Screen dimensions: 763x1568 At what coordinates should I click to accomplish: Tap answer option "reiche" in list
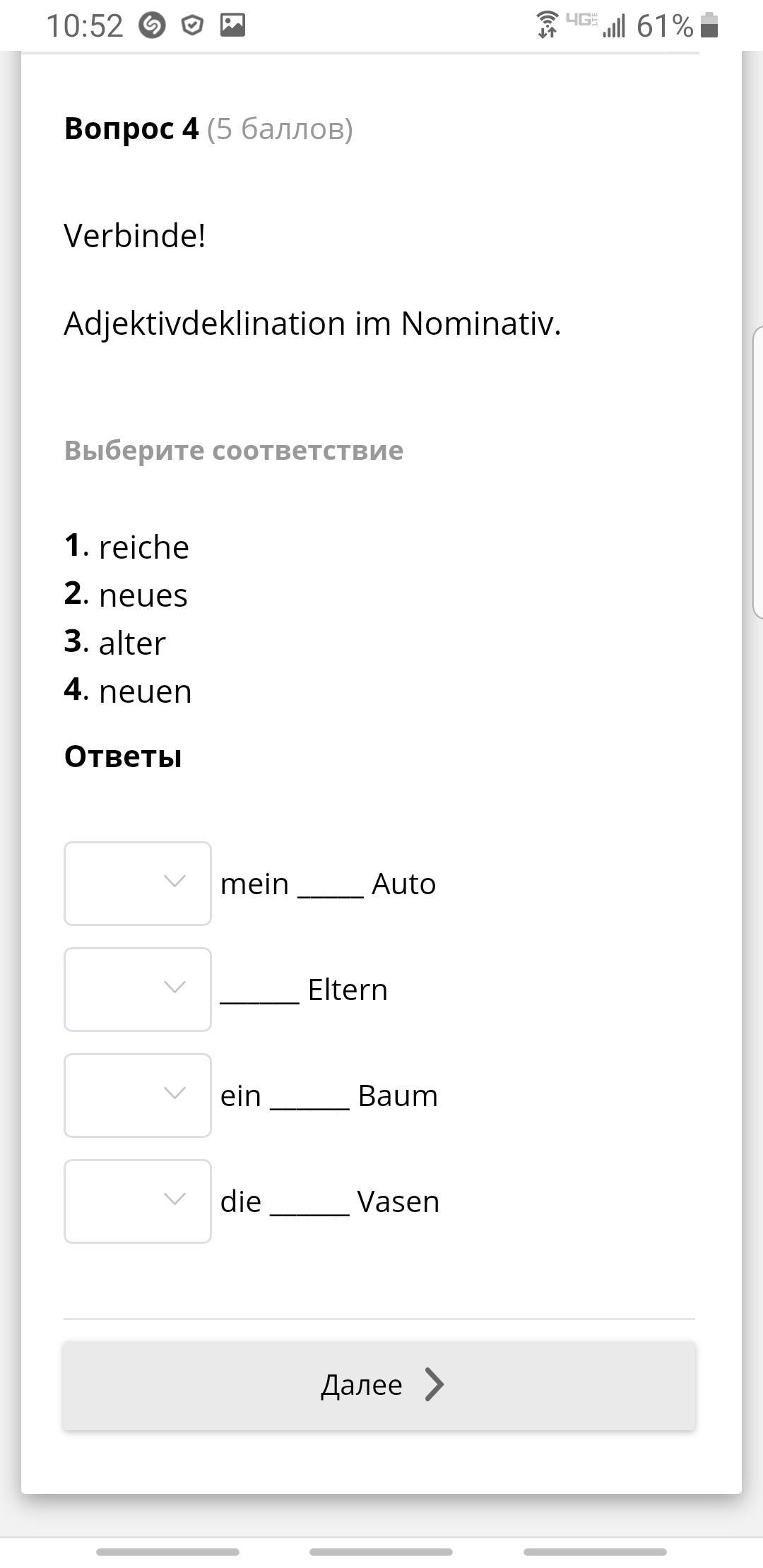[x=143, y=547]
